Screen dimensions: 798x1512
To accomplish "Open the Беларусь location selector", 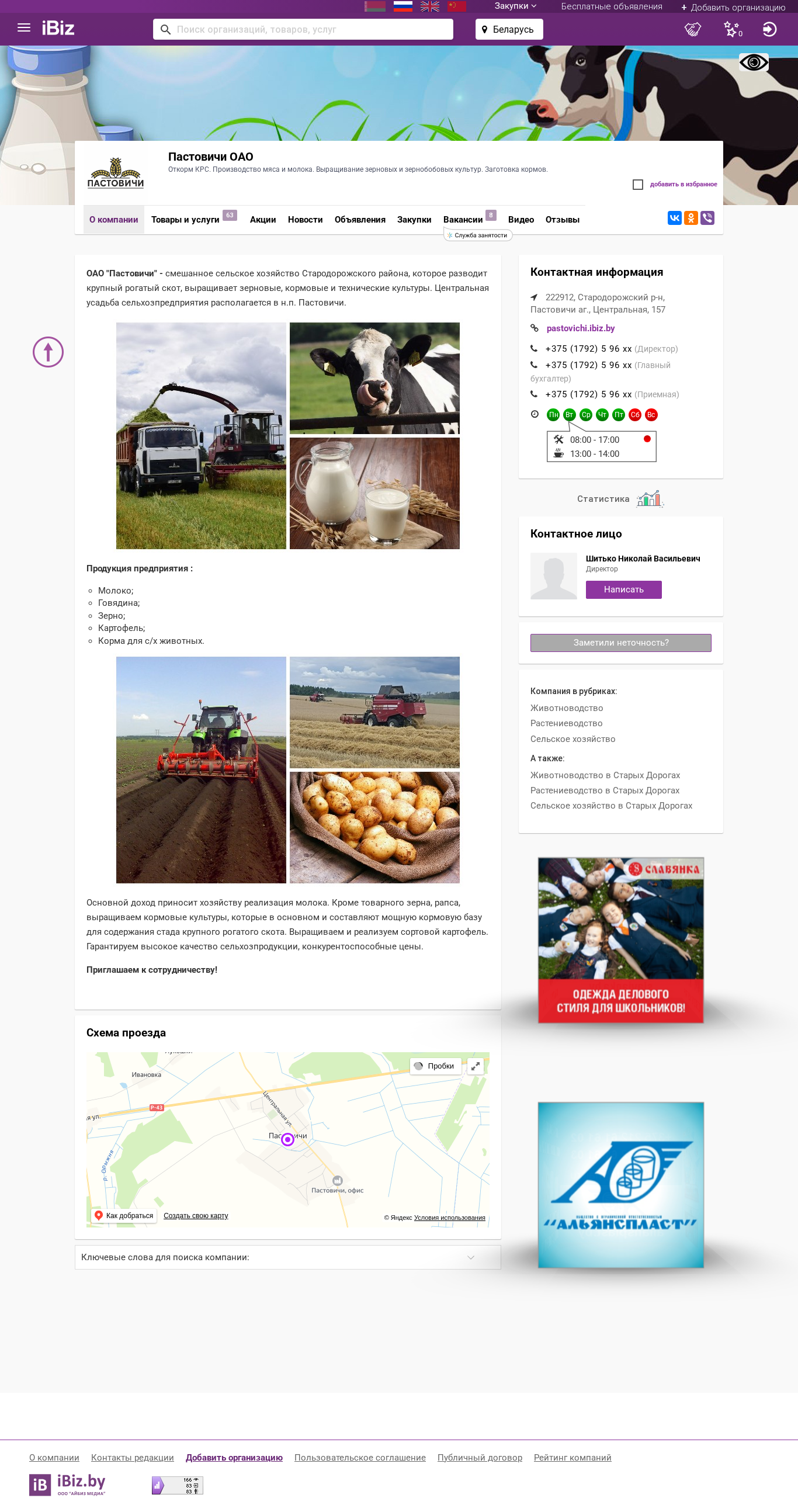I will click(x=509, y=29).
